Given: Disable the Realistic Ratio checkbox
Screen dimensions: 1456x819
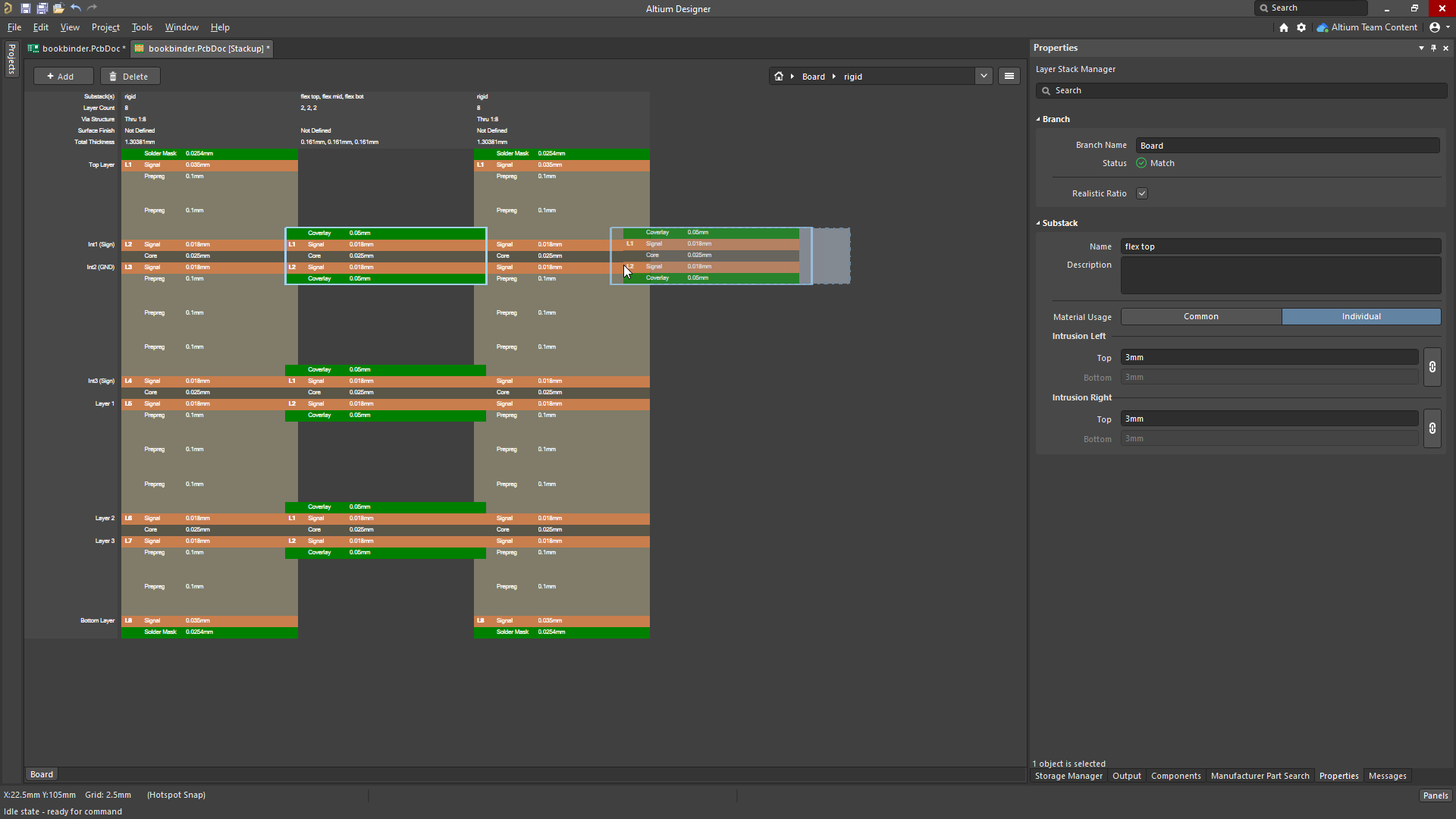Looking at the screenshot, I should [1141, 193].
